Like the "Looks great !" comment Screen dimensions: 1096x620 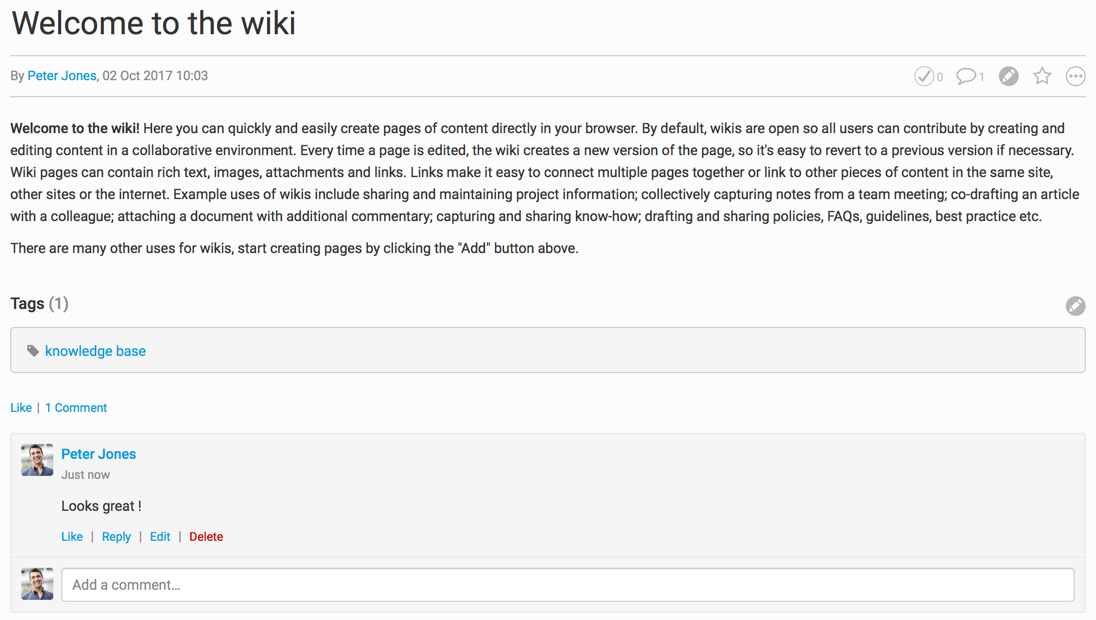[x=72, y=537]
